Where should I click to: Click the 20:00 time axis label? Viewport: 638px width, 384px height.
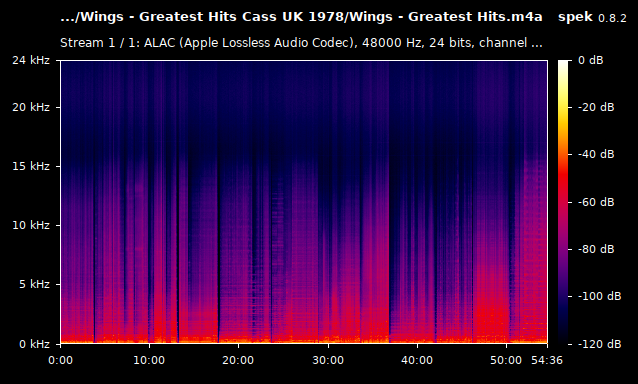(x=238, y=360)
